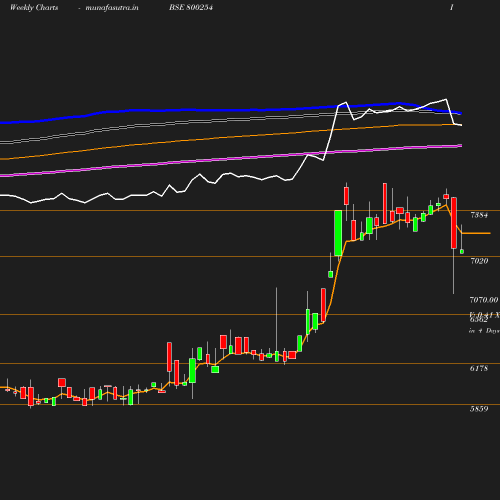Click the 'BSE 800254' symbol label
The image size is (500, 500).
pyautogui.click(x=191, y=7)
